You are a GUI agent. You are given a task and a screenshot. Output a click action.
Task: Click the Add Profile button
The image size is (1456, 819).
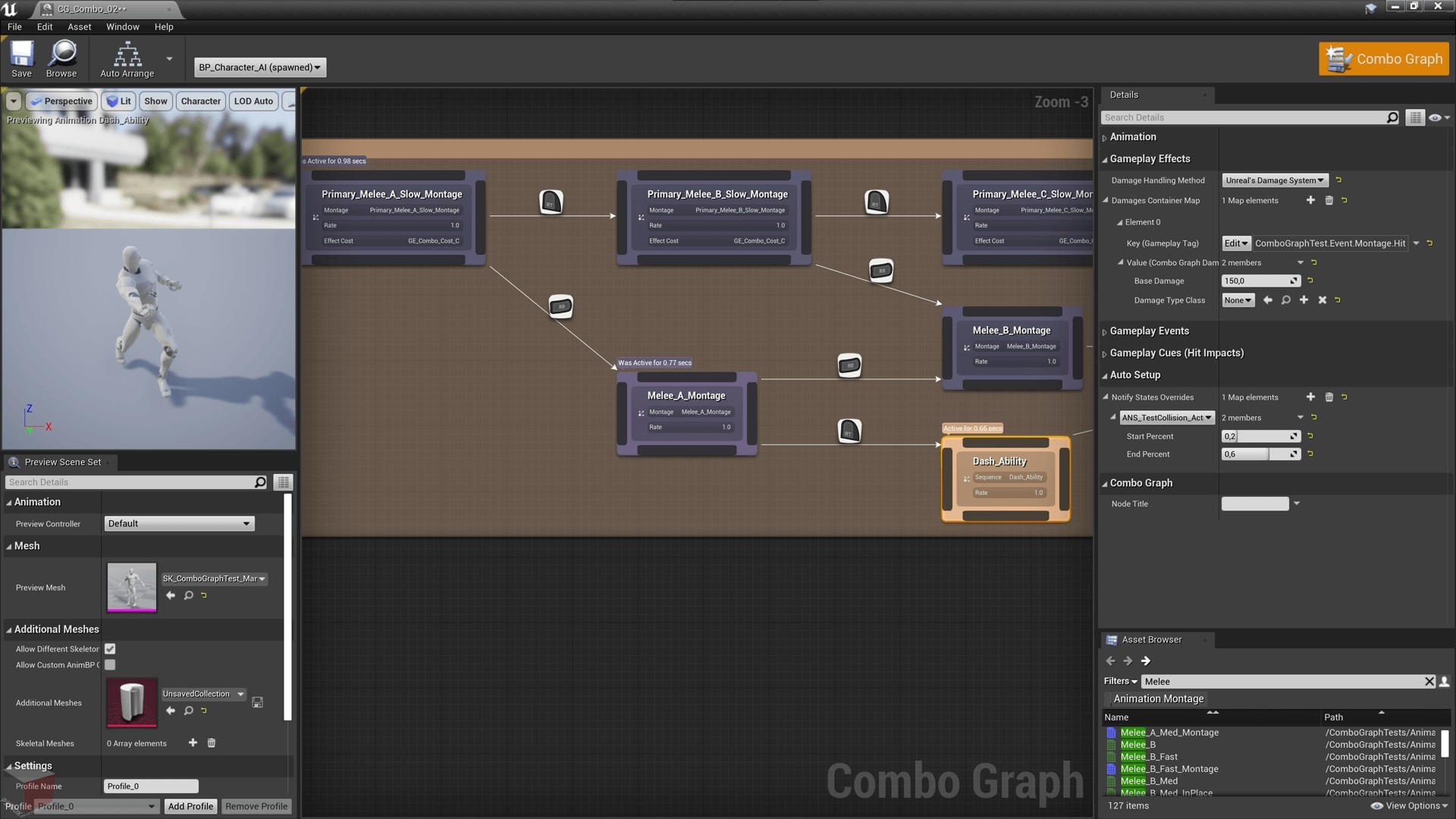pos(190,806)
